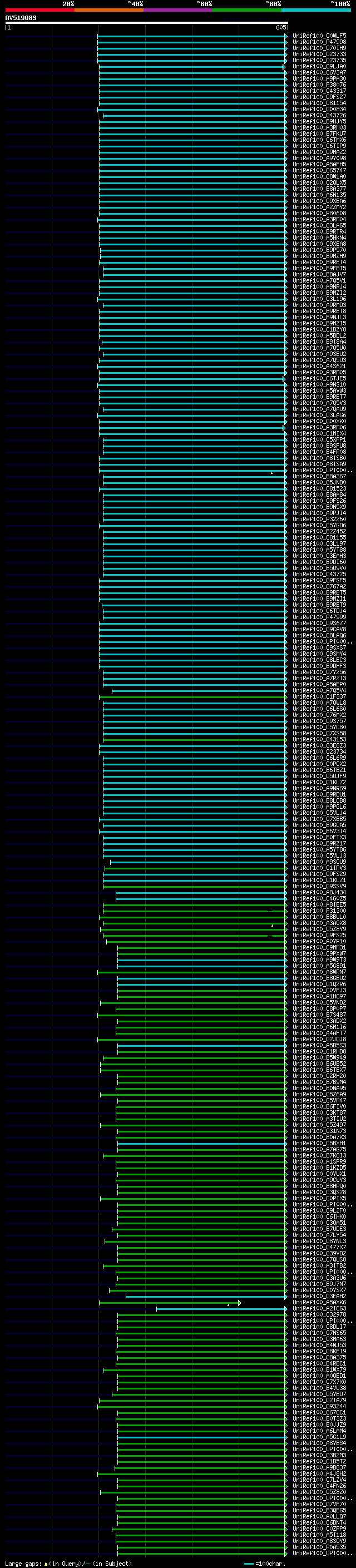Screen dimensions: 356x1568
Task: Select hit label UniRef100_O65747
Action: [x=319, y=170]
